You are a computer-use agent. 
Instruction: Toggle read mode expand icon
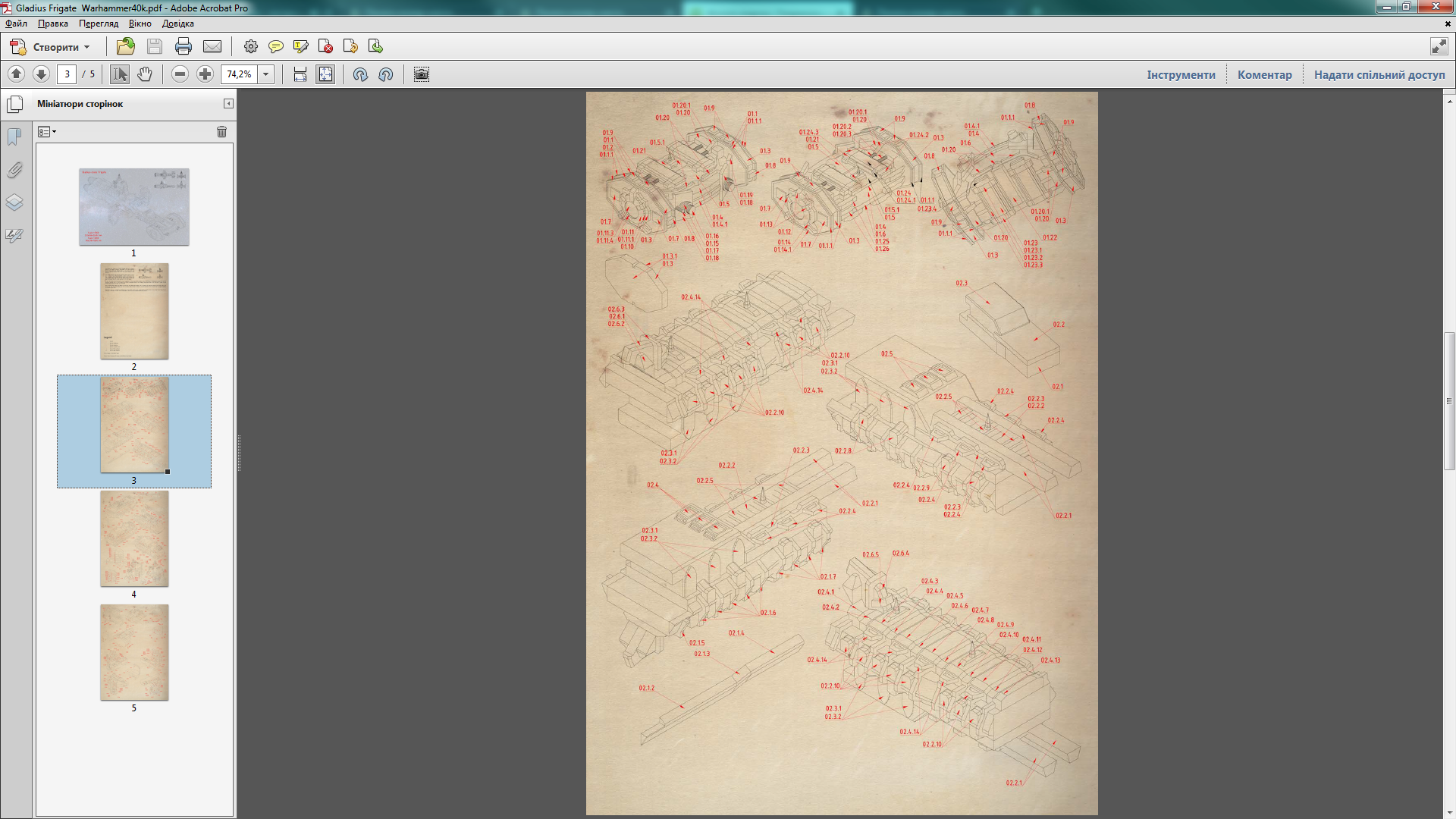pos(1439,46)
